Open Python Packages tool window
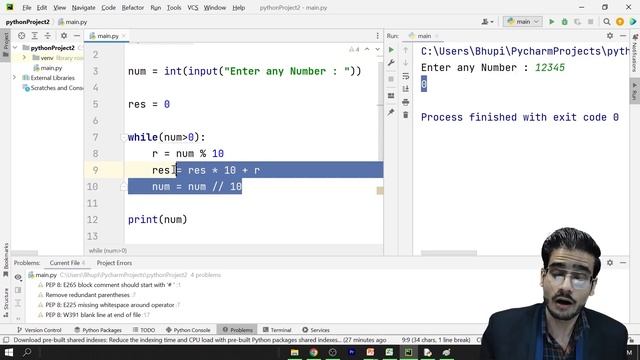640x360 pixels. [x=98, y=330]
